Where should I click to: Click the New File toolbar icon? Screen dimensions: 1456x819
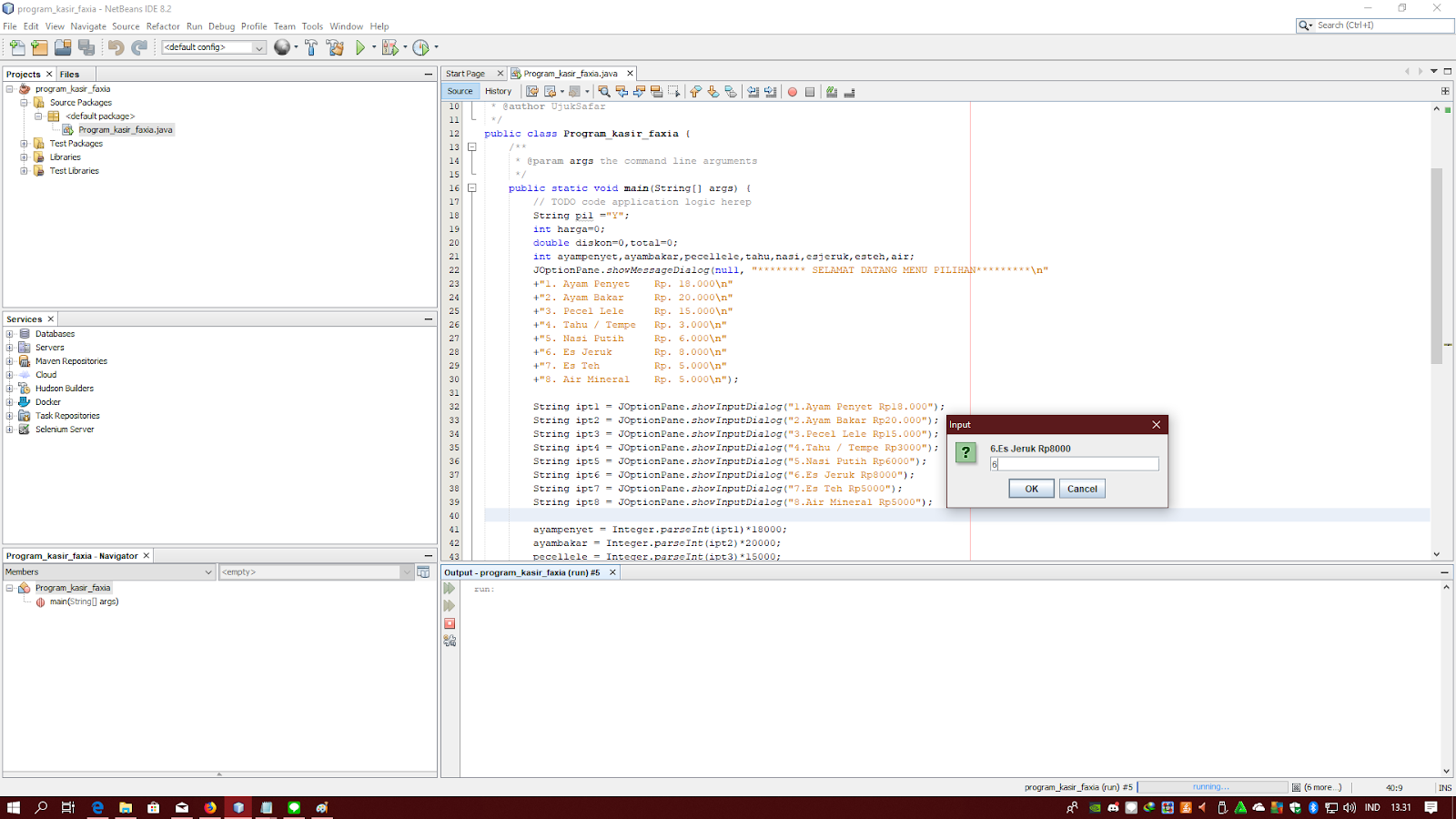click(17, 47)
